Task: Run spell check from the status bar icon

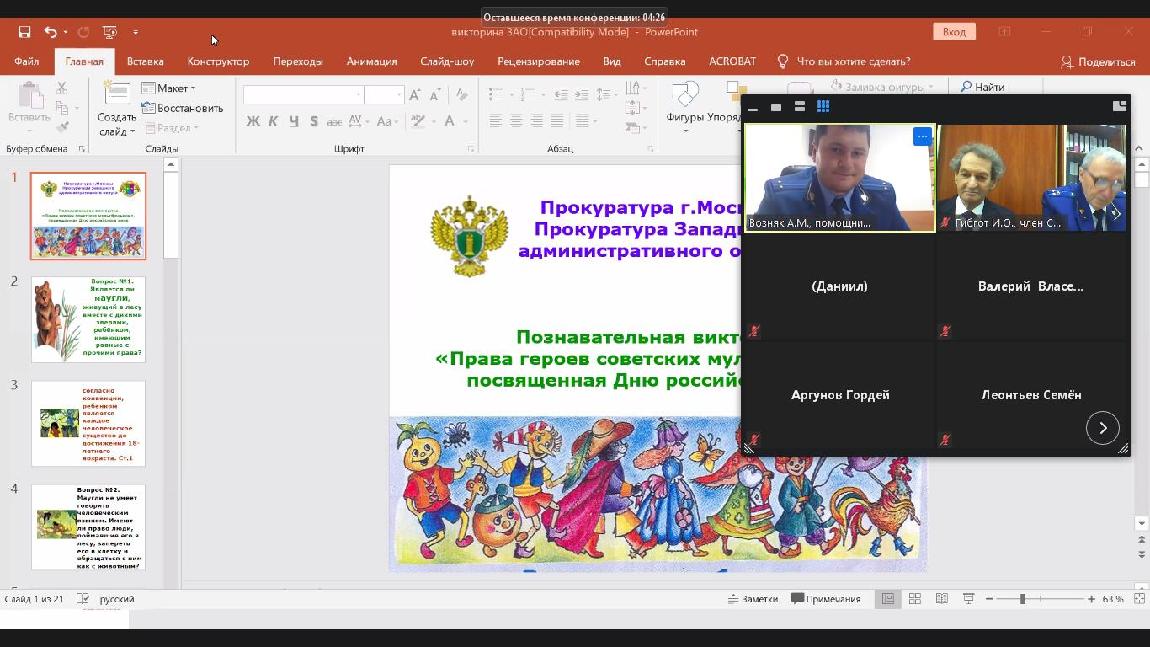Action: [83, 599]
